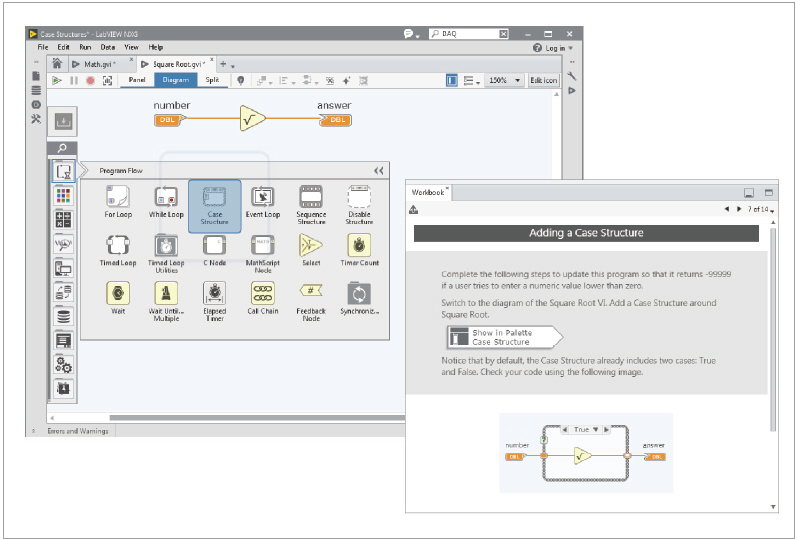Open the Workbook page list dropdown

click(x=773, y=210)
